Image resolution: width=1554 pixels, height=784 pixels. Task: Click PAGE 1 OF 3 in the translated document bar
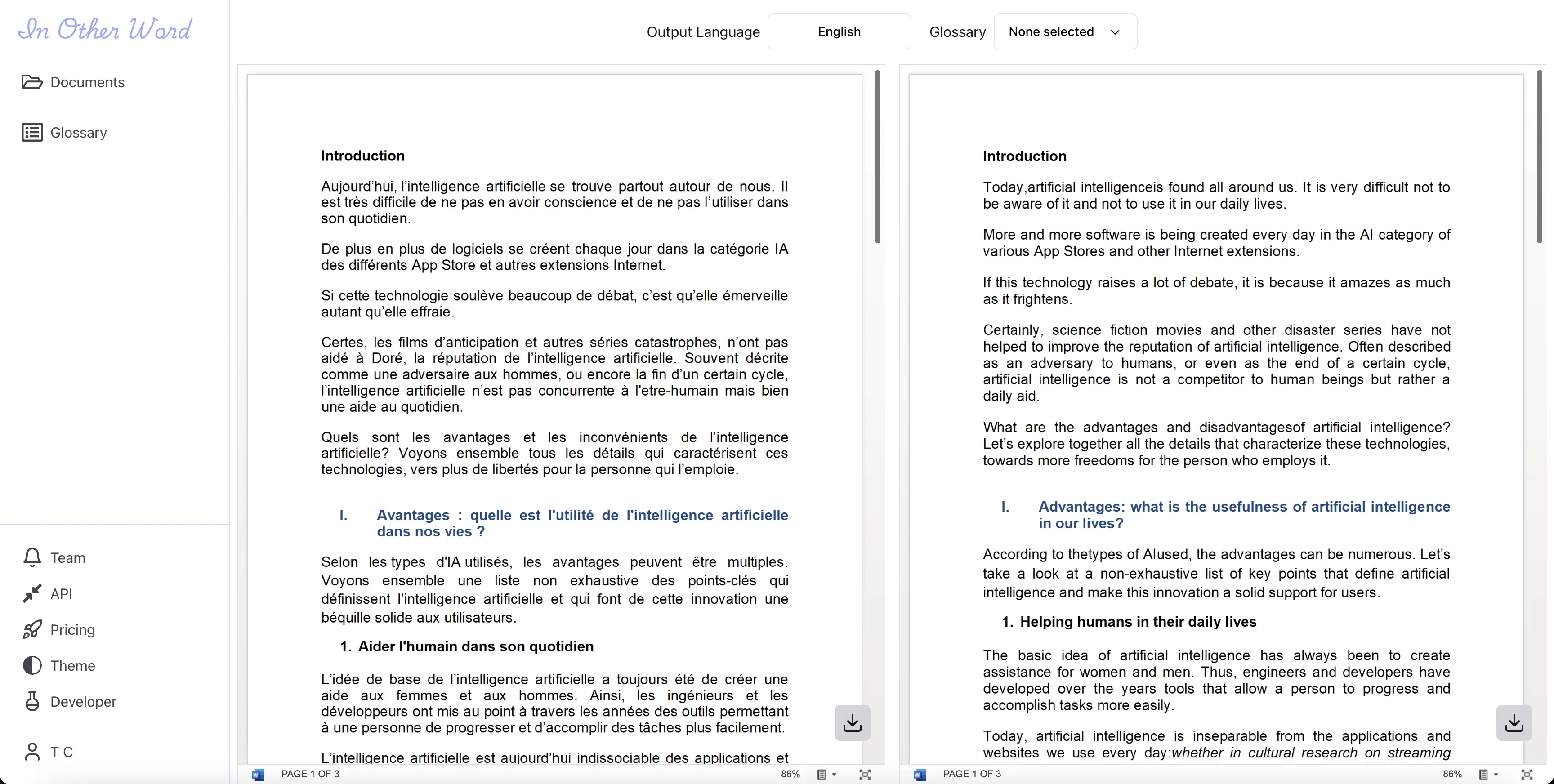tap(971, 775)
